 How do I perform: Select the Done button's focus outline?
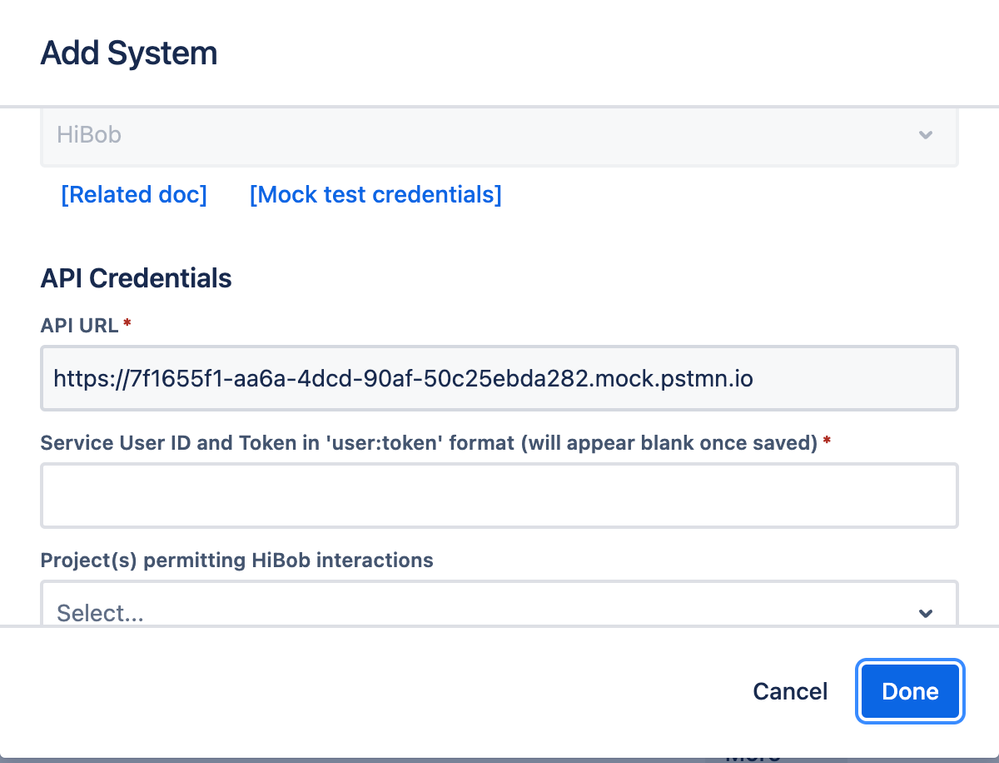click(909, 691)
